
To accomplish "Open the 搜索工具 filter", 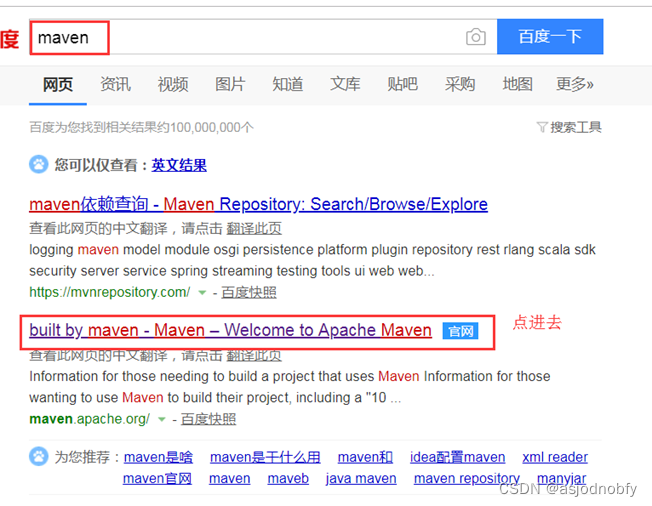I will coord(569,127).
